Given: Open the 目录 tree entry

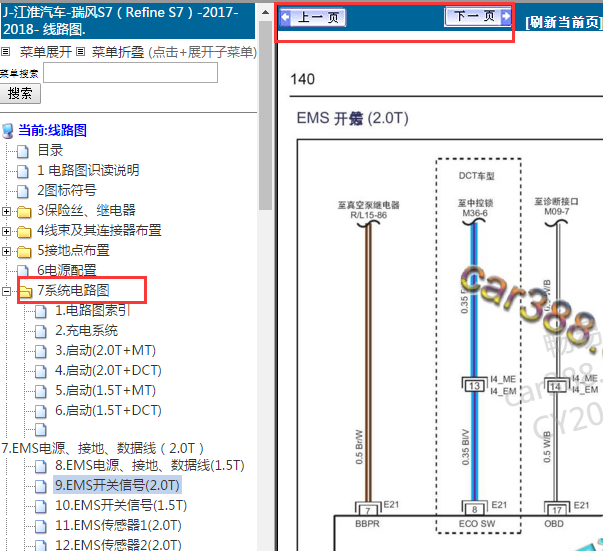Looking at the screenshot, I should click(50, 150).
